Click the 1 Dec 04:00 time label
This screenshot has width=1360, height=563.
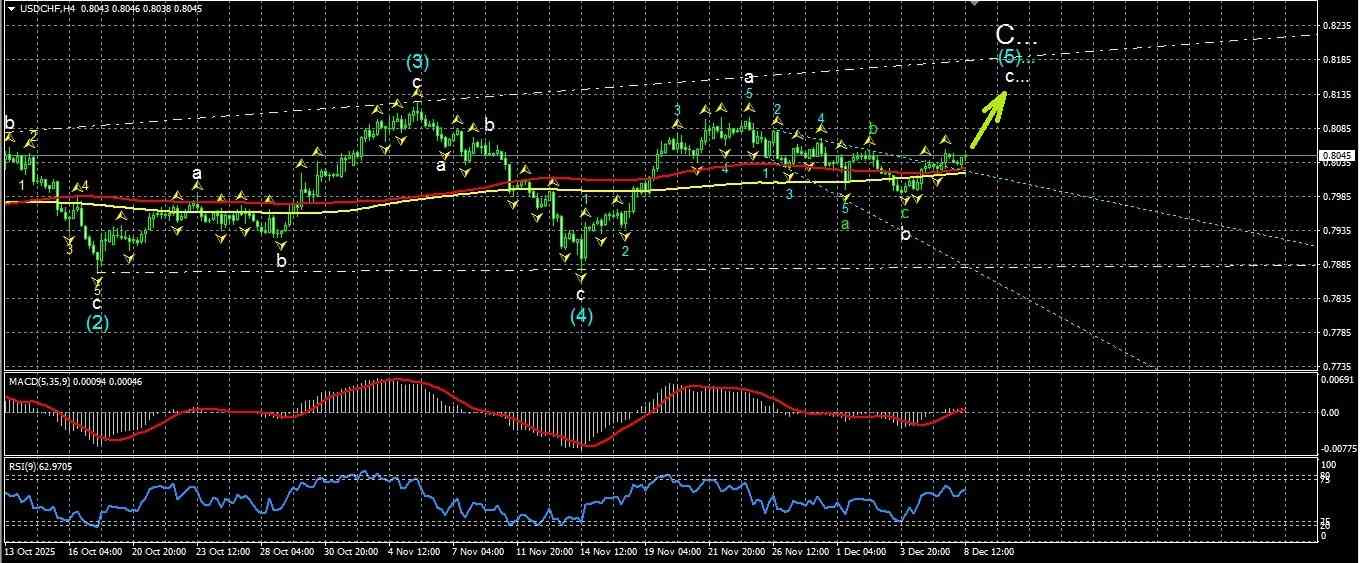[862, 551]
